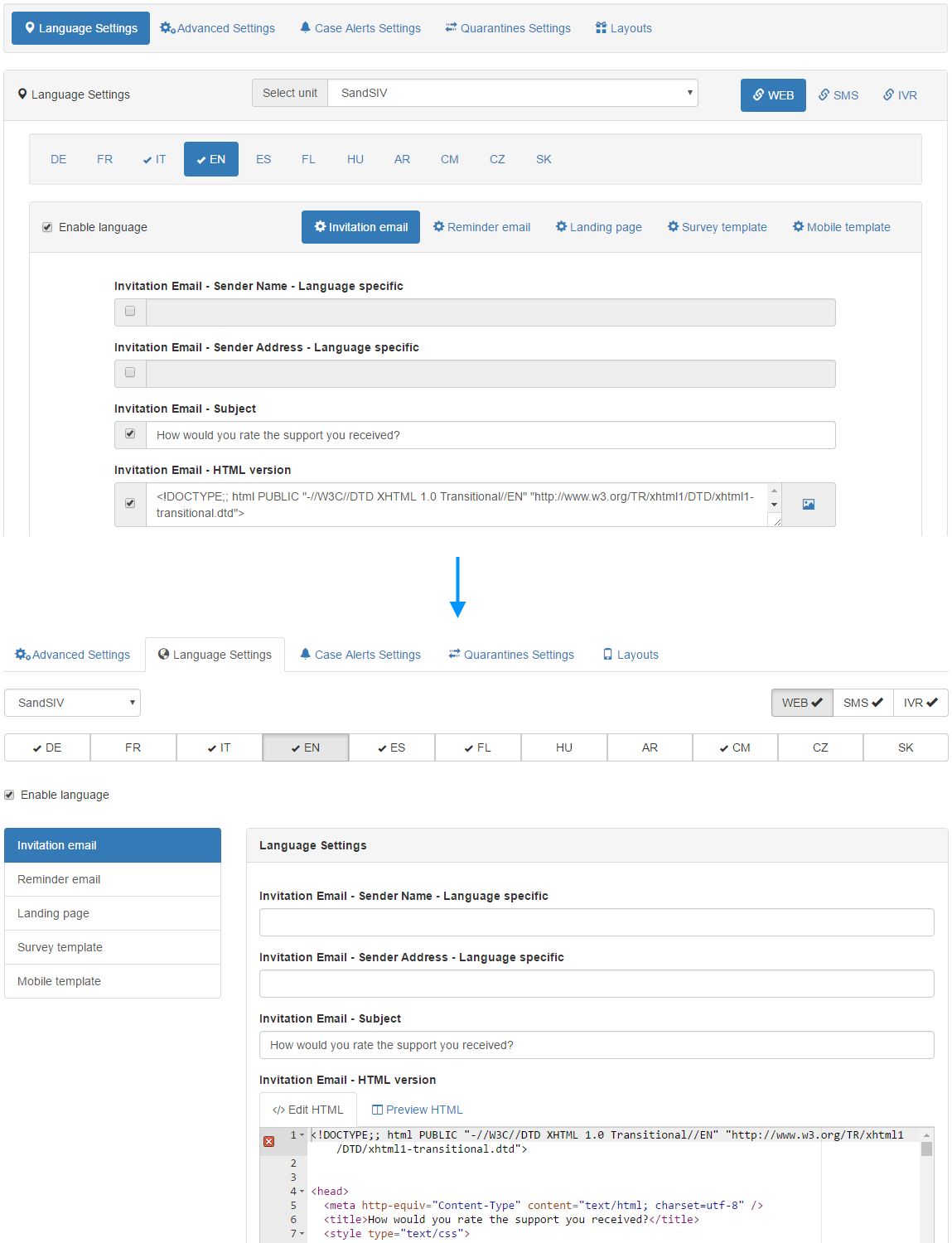
Task: Open the SandSIV unit dropdown in top panel
Action: 513,93
